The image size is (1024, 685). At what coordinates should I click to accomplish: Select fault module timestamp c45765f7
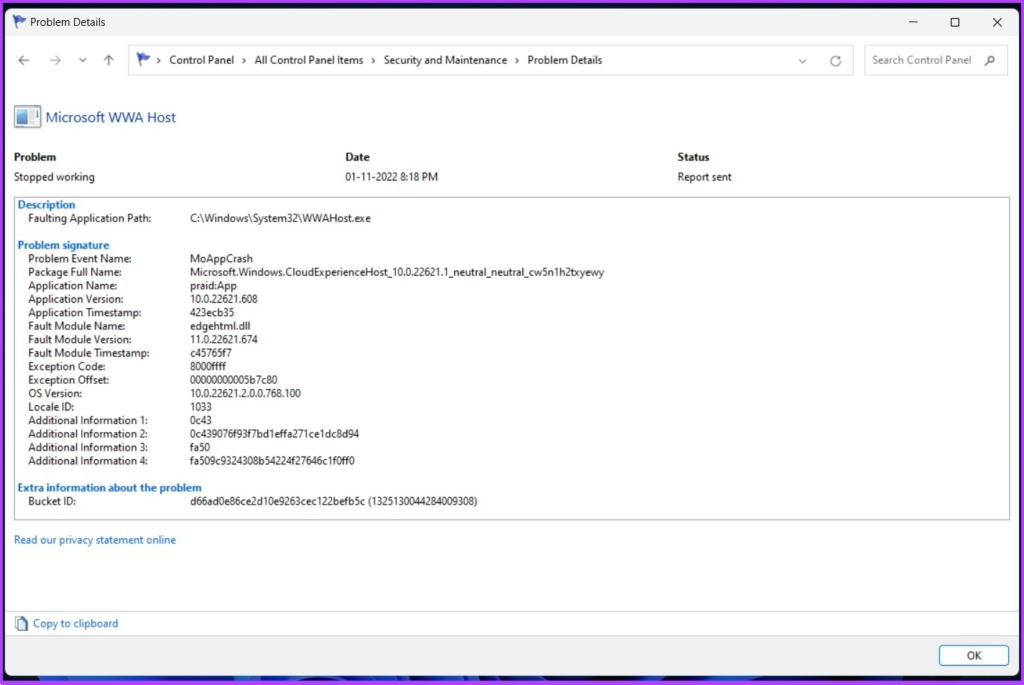pos(210,353)
